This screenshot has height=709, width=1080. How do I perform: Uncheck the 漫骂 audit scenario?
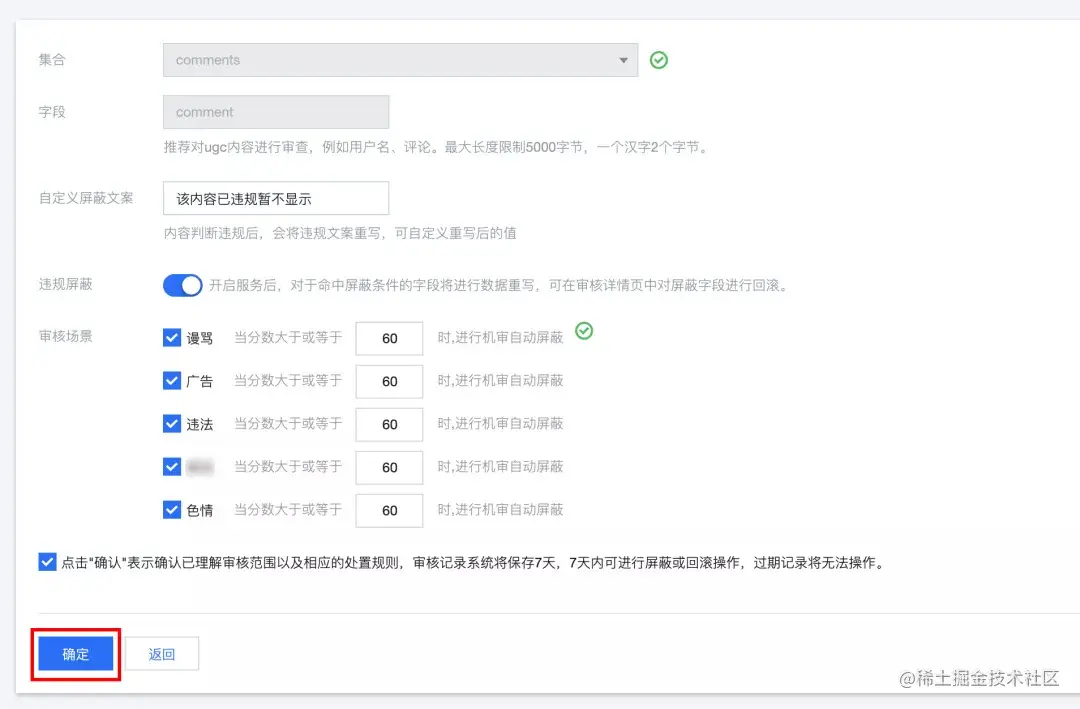click(171, 337)
